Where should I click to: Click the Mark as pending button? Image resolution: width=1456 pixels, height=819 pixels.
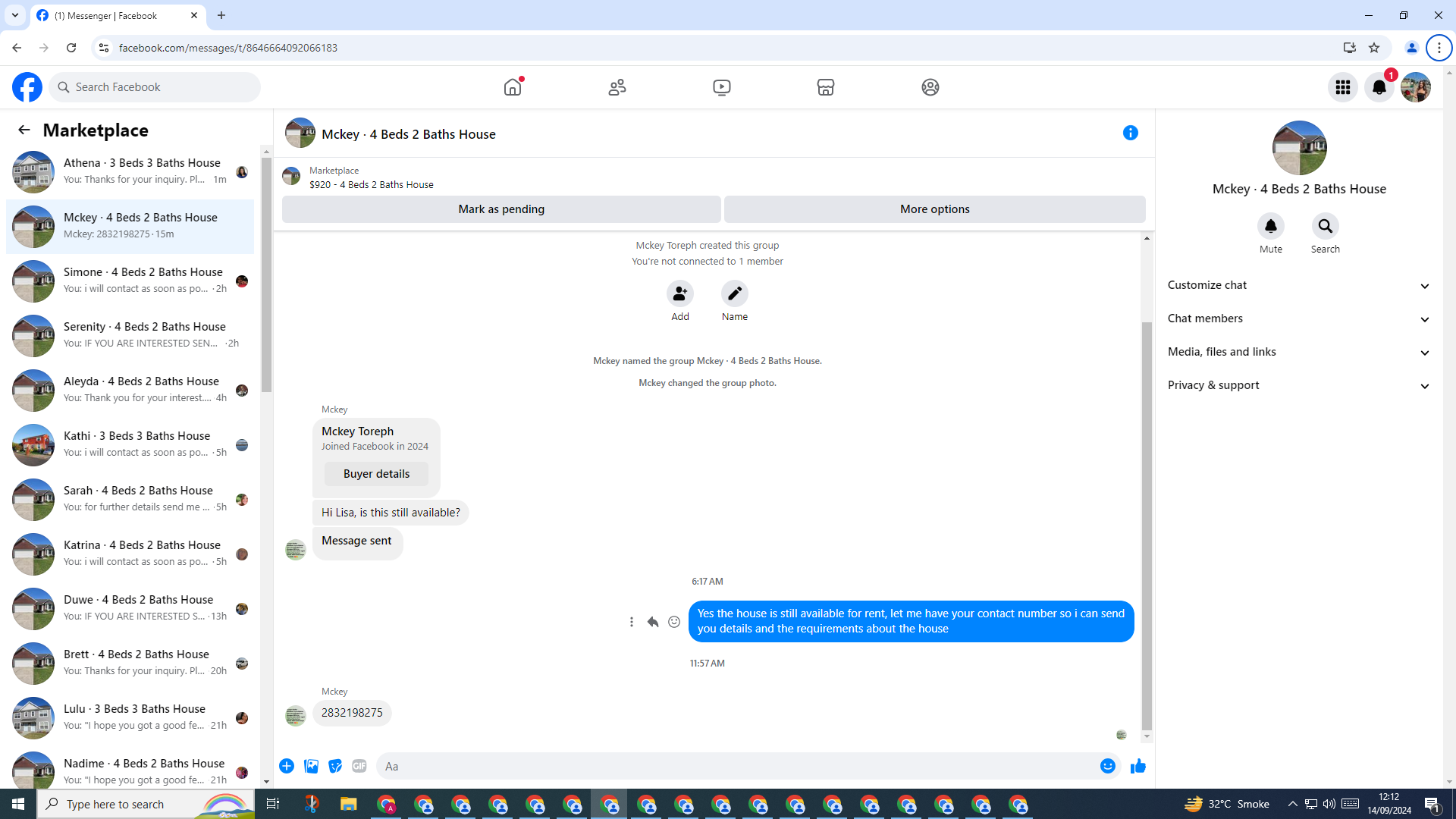click(x=500, y=209)
